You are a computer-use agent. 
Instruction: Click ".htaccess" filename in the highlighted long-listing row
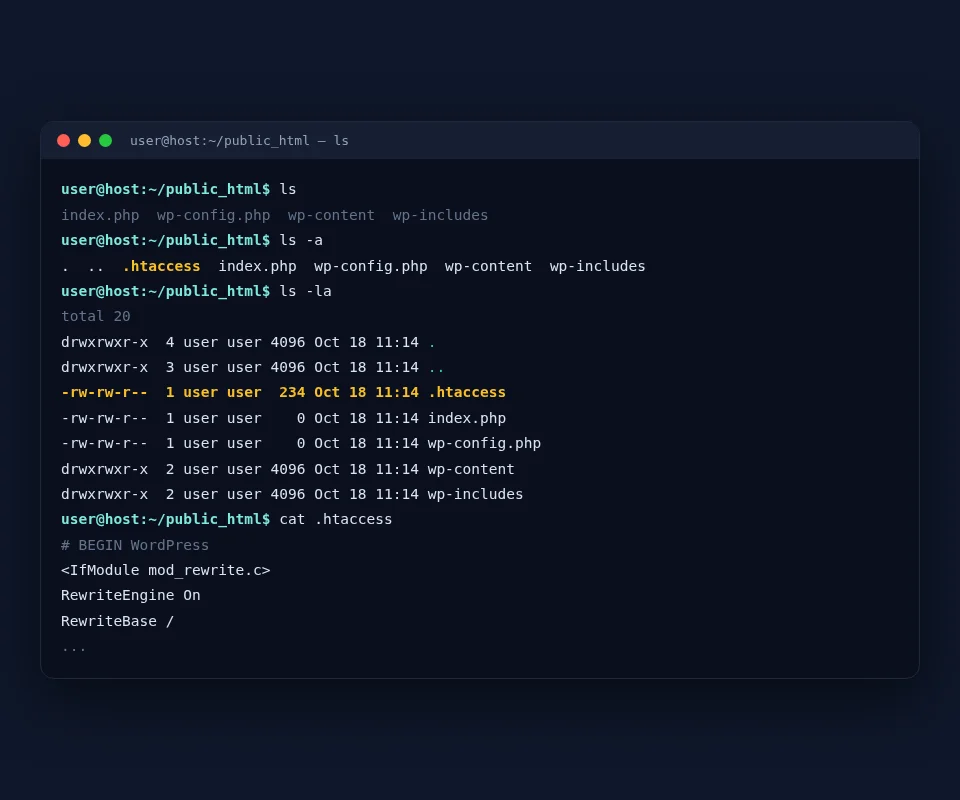coord(467,392)
